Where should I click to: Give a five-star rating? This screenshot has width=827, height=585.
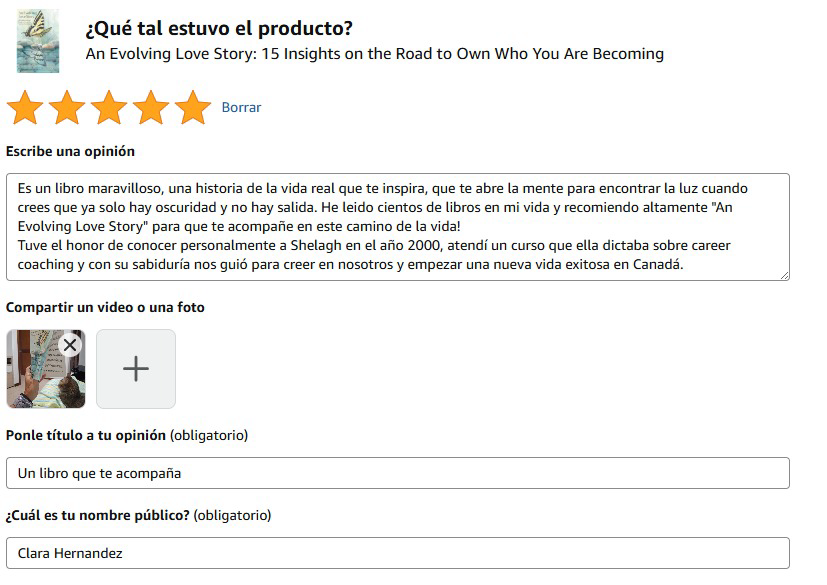pyautogui.click(x=193, y=107)
